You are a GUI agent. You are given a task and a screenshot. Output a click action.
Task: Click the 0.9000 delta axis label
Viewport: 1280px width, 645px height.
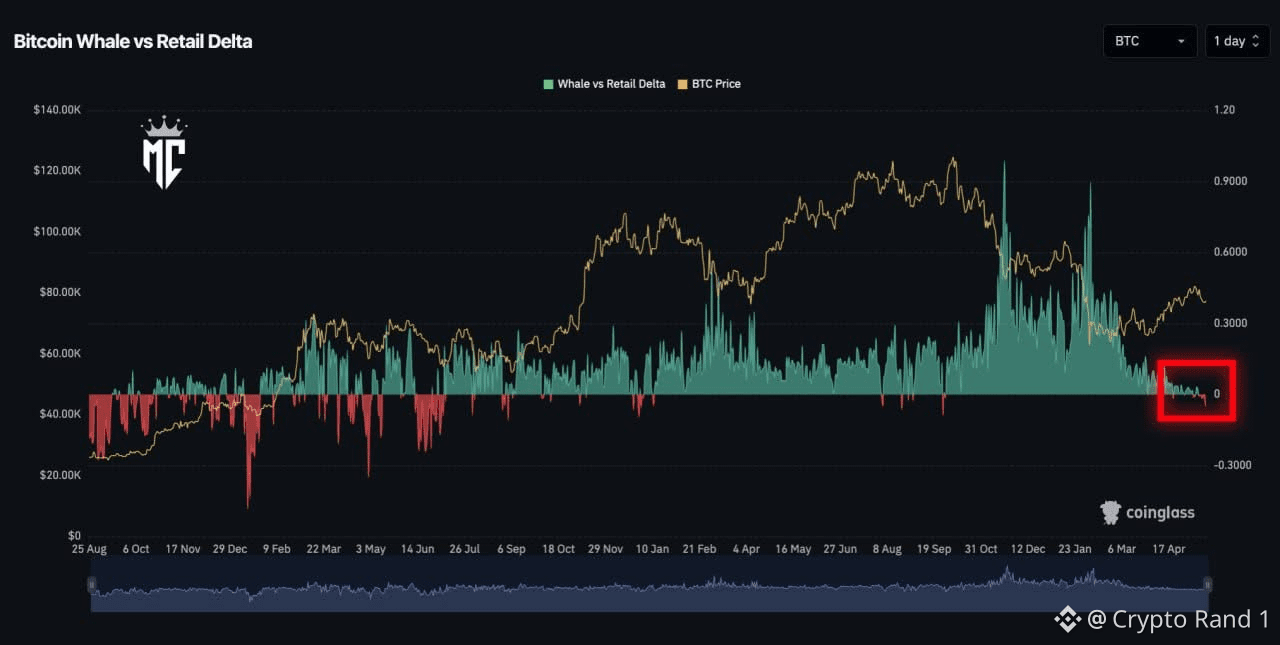tap(1230, 182)
